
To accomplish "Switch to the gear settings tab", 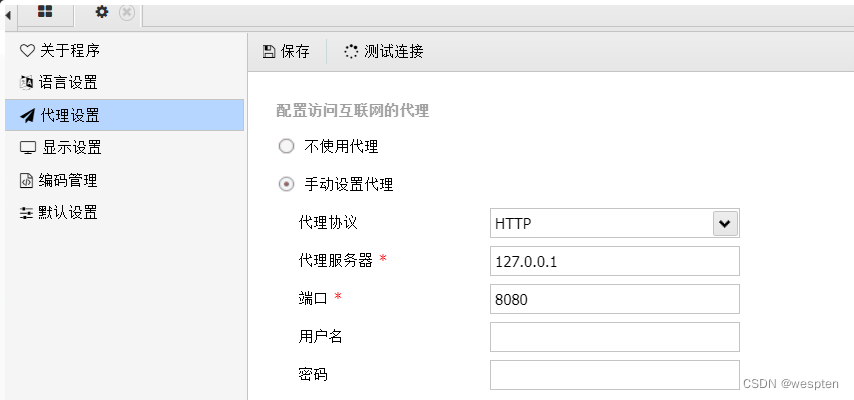I will [102, 12].
